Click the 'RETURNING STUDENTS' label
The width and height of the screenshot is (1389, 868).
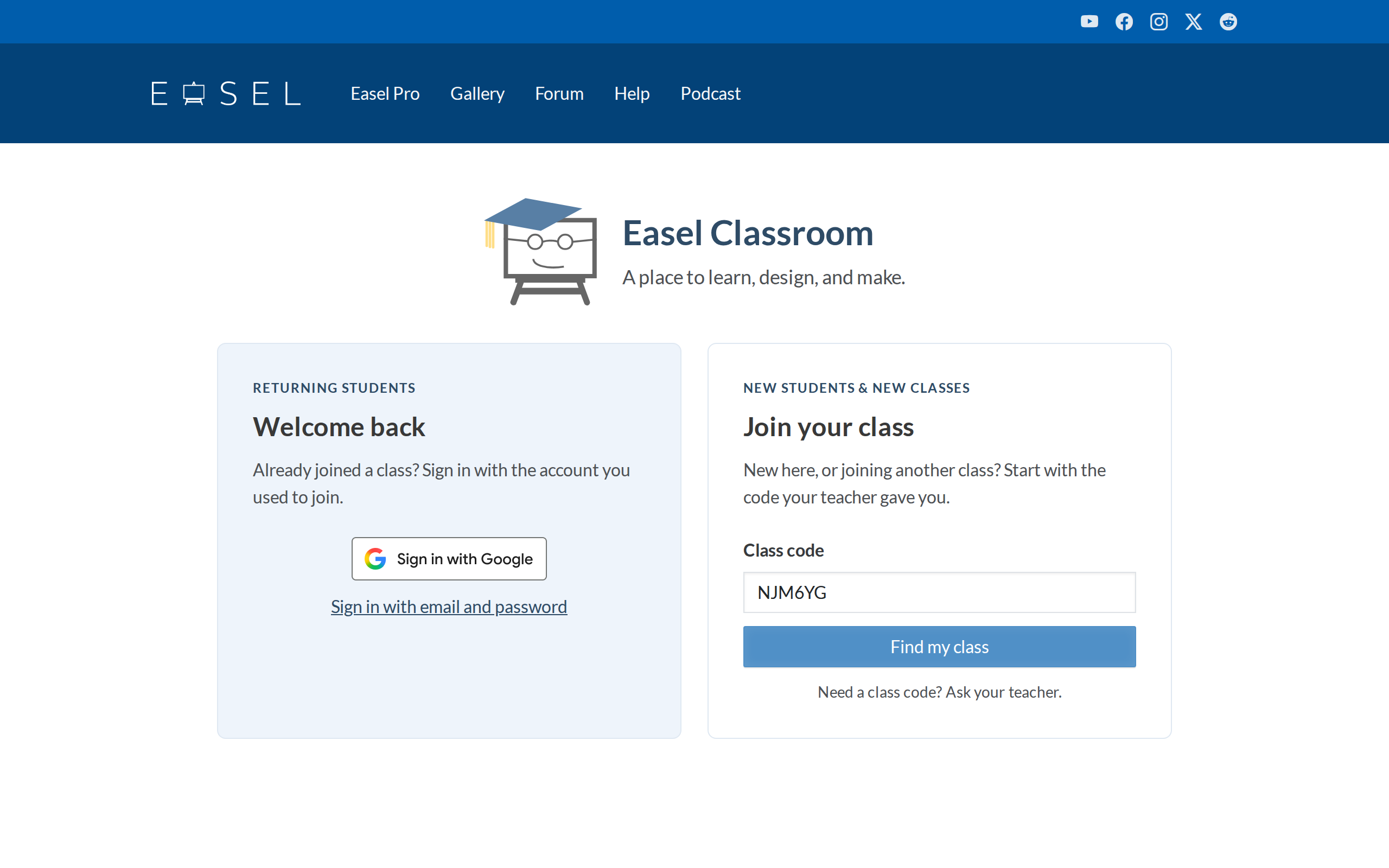point(334,388)
